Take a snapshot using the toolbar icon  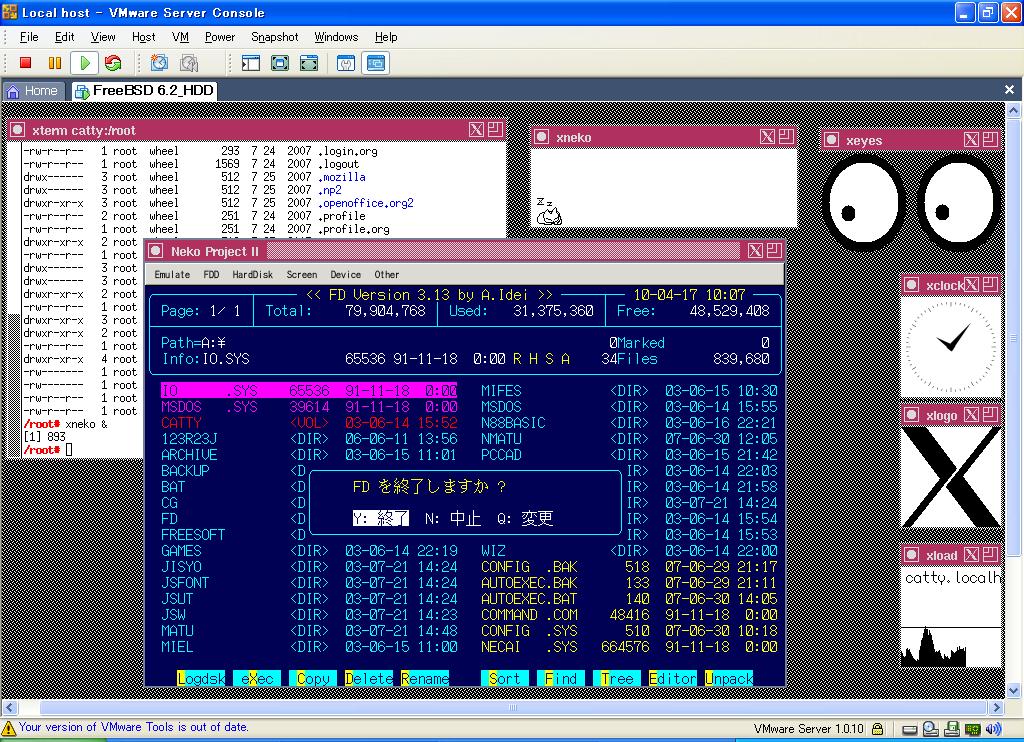click(159, 63)
